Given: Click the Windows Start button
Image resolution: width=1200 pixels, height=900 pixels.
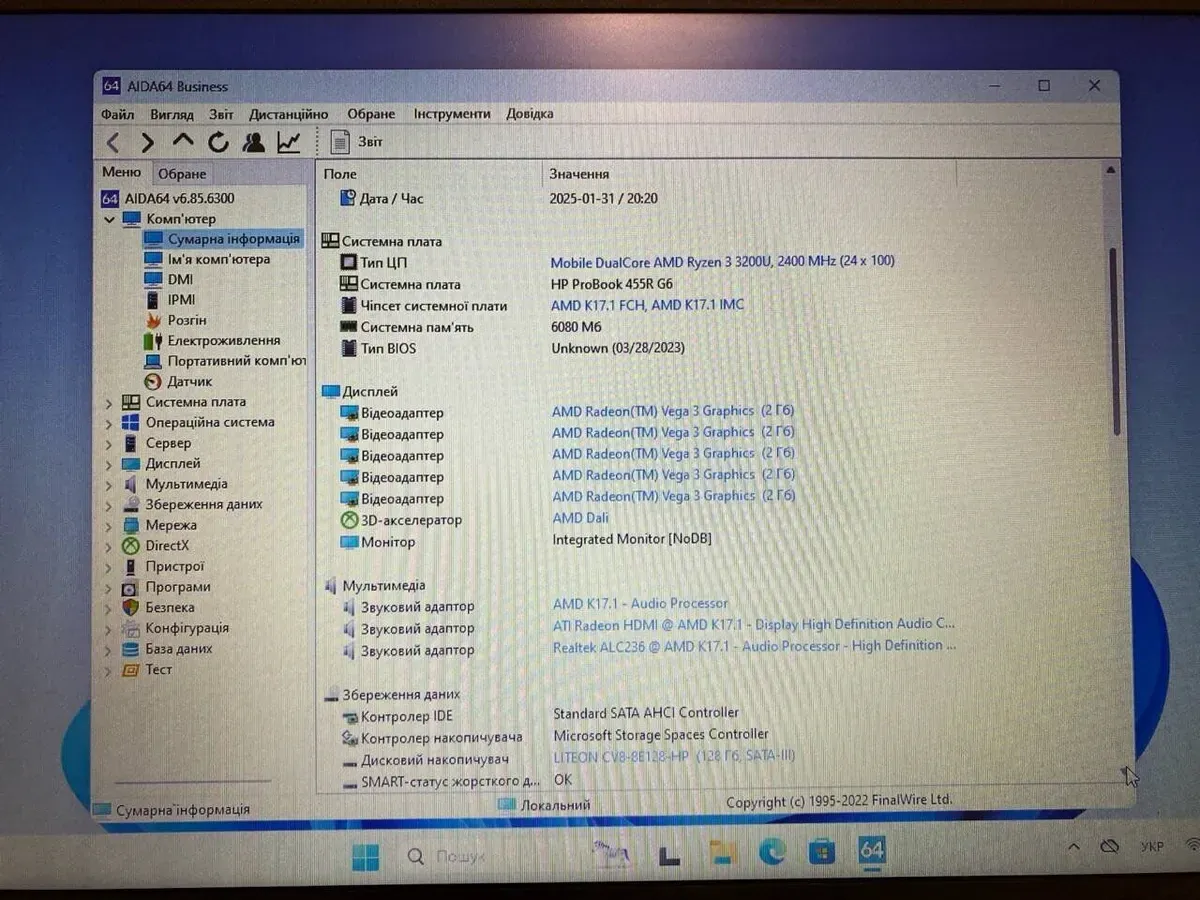Looking at the screenshot, I should coord(365,857).
